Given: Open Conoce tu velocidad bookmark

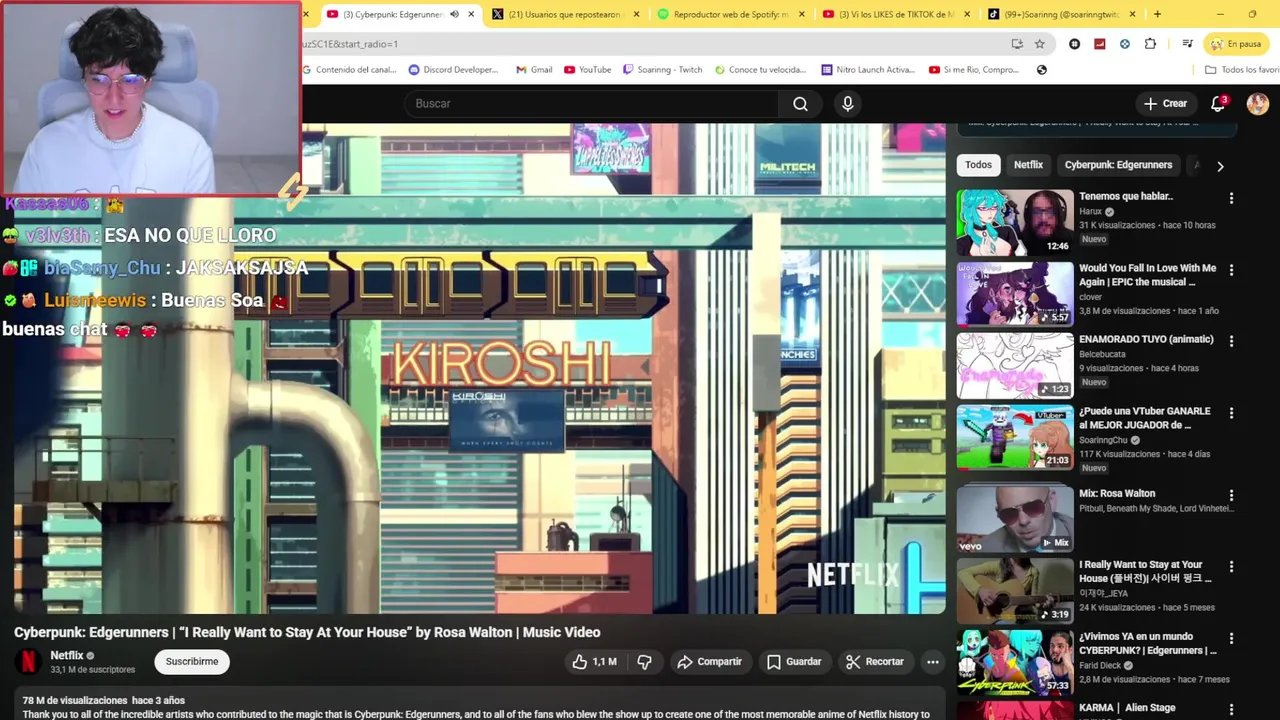Looking at the screenshot, I should point(760,70).
